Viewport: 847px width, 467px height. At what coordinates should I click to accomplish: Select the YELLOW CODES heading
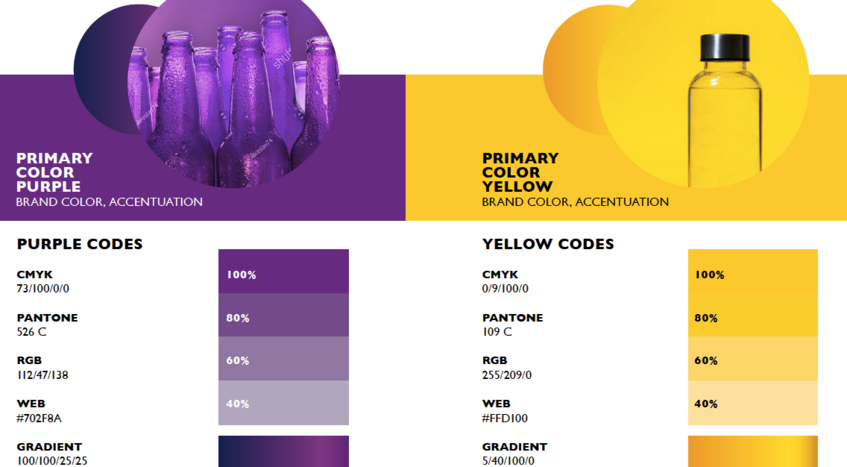pos(548,244)
